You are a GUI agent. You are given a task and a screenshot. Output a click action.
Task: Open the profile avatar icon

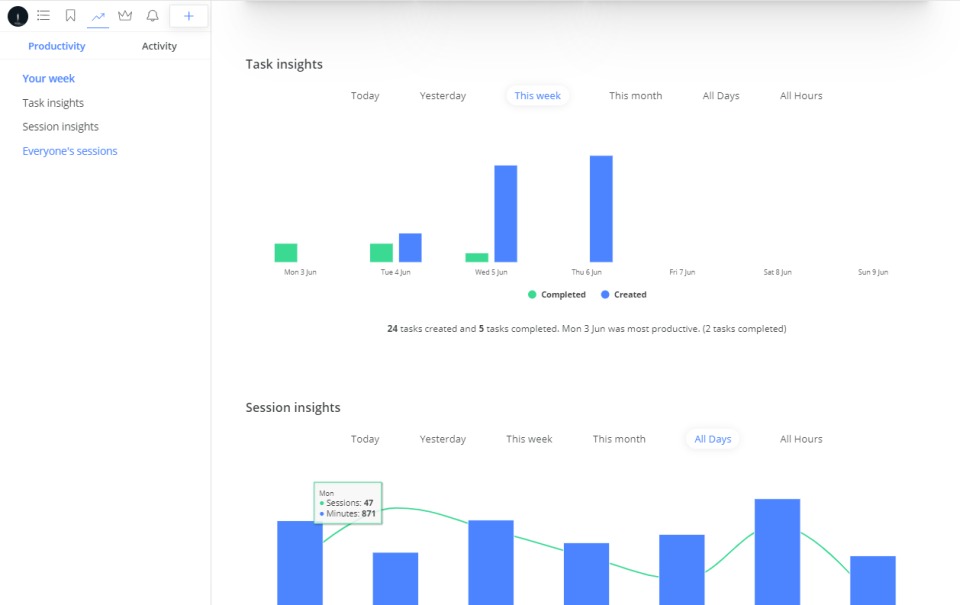pyautogui.click(x=18, y=16)
